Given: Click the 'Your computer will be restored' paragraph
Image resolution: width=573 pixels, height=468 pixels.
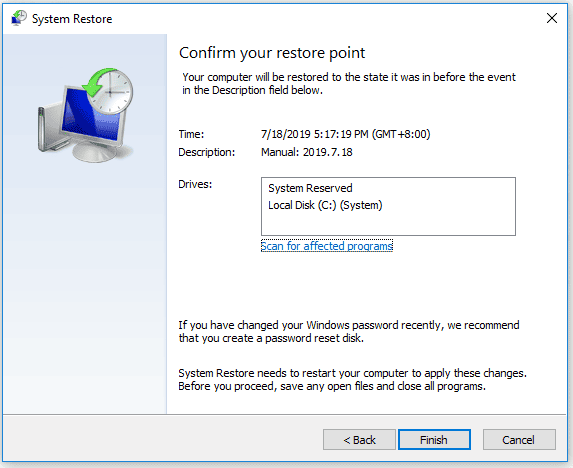Looking at the screenshot, I should 349,84.
